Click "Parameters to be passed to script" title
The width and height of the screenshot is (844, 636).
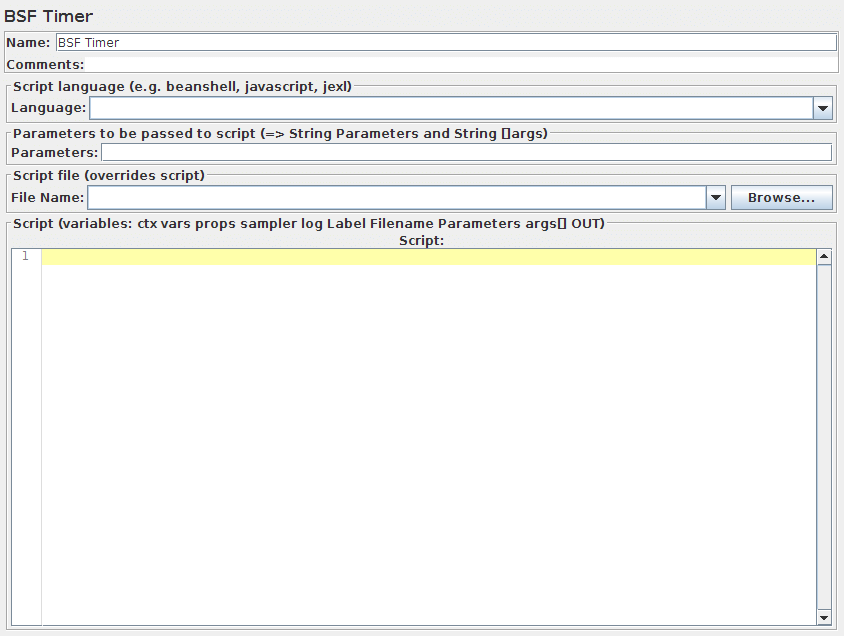[x=280, y=133]
